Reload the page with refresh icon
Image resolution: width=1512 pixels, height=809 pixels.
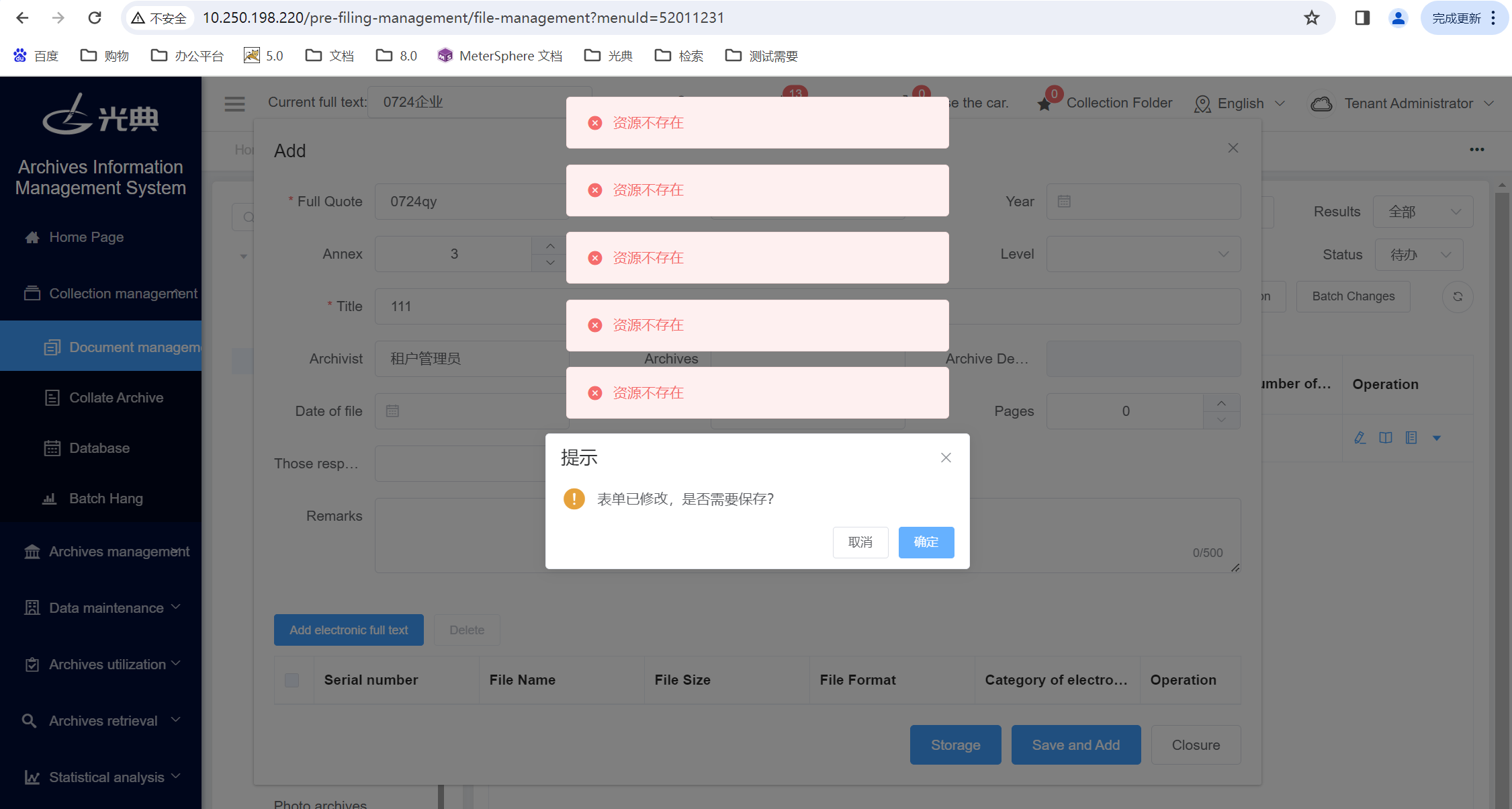[x=95, y=18]
